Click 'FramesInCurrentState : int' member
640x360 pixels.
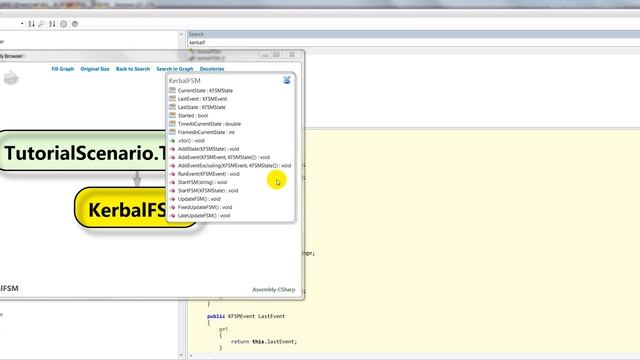click(206, 132)
